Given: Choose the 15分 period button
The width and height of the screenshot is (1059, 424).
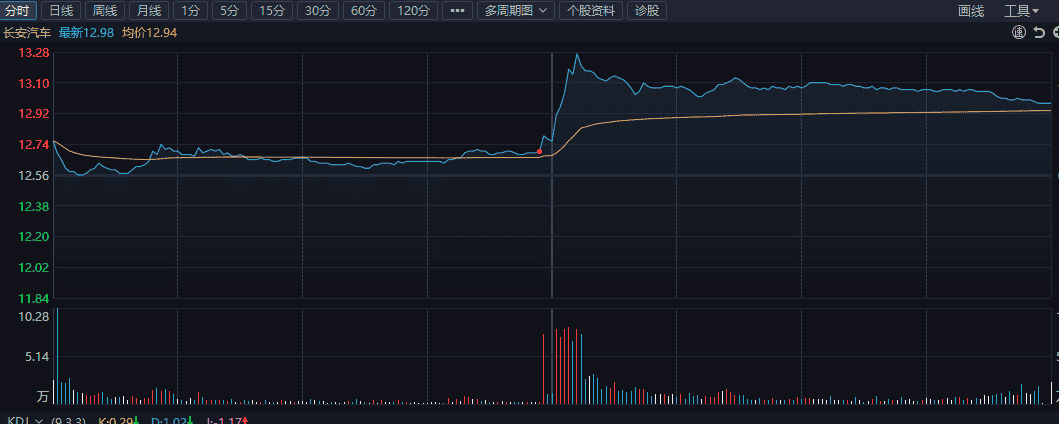Looking at the screenshot, I should (272, 11).
